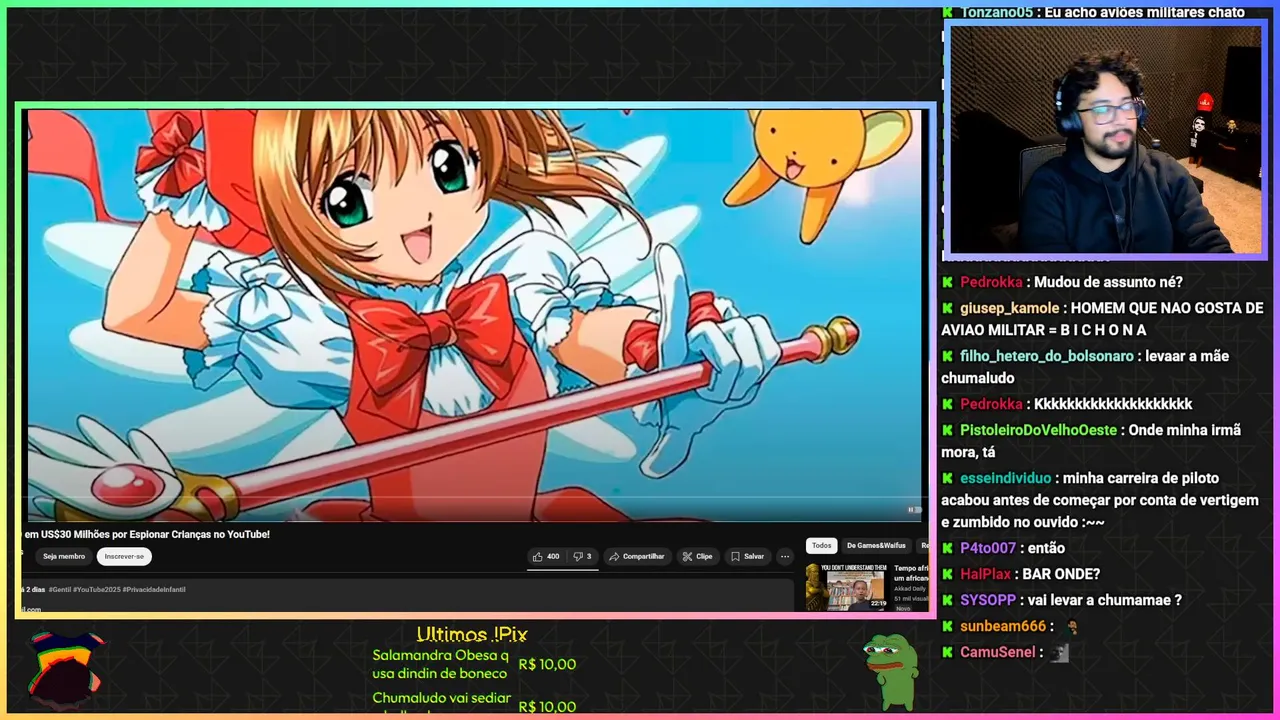This screenshot has height=720, width=1280.
Task: Click the Kick badge next to Pedrokka's 'Mudou de assunto' message
Action: click(947, 282)
